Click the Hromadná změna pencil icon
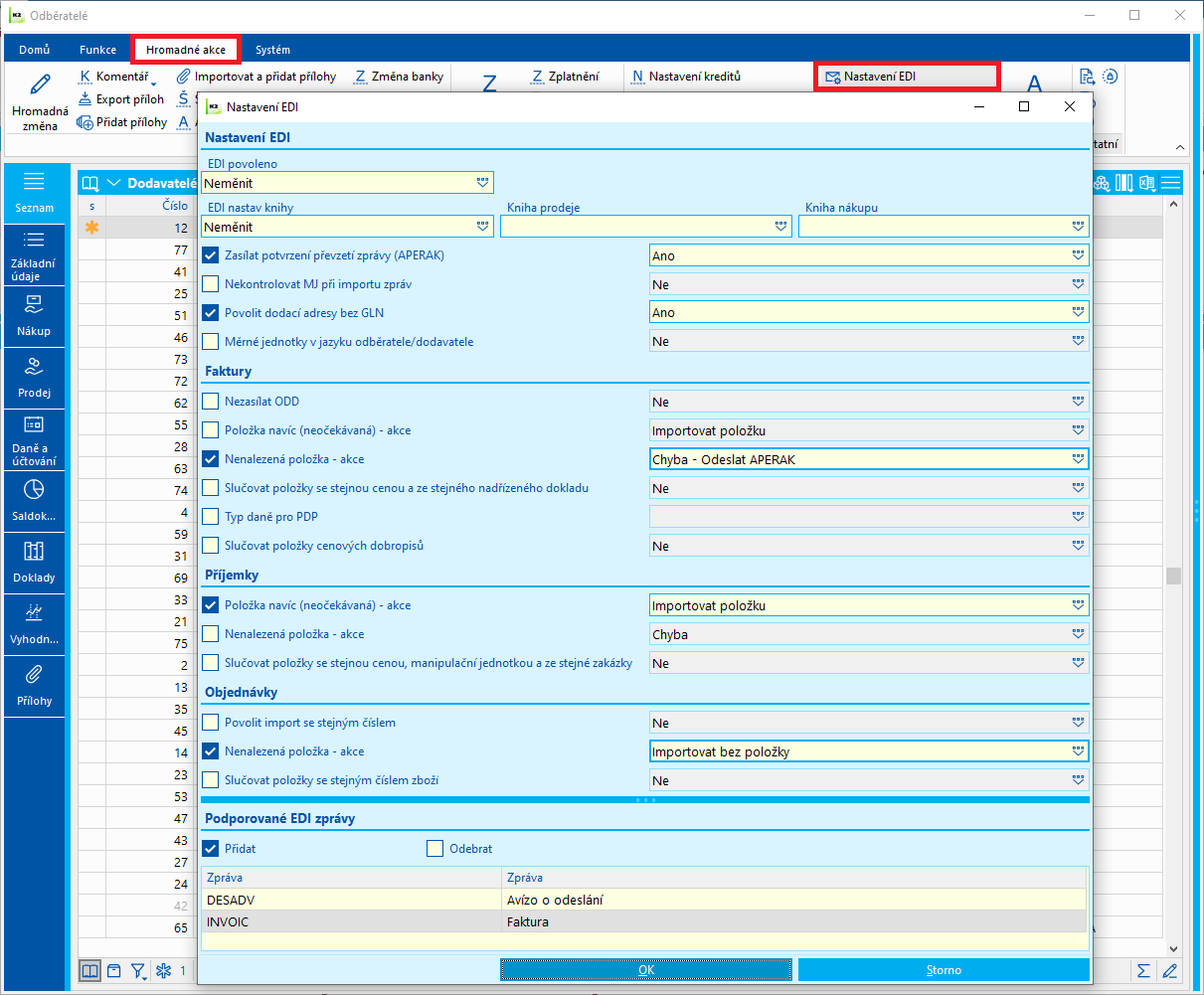Viewport: 1204px width, 995px height. click(x=40, y=84)
